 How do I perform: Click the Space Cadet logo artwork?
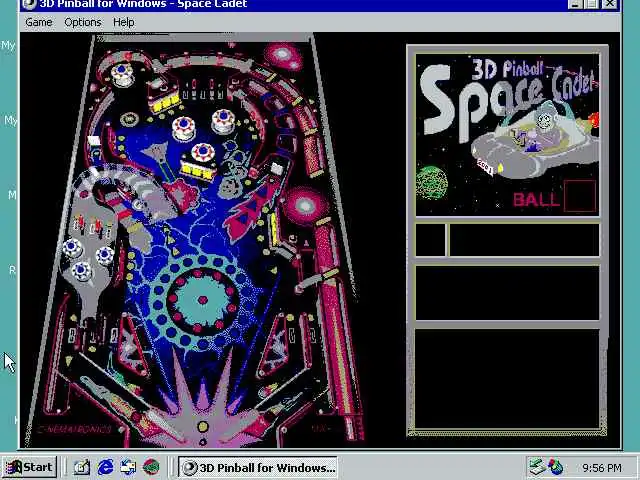pyautogui.click(x=508, y=135)
